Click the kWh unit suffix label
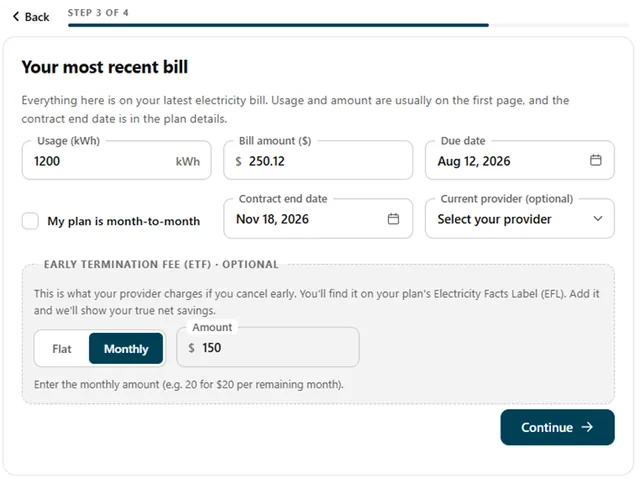This screenshot has width=640, height=479. point(188,162)
